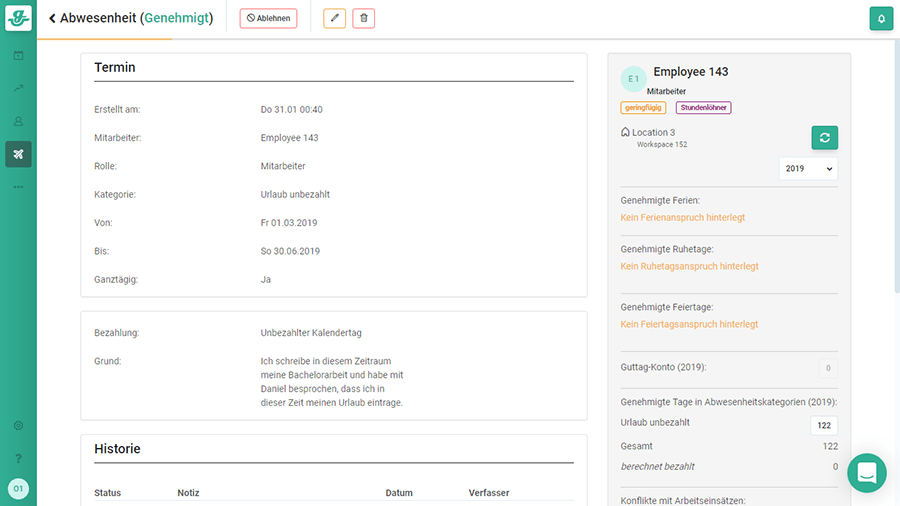Select the absences airplane icon in sidebar

[x=18, y=154]
